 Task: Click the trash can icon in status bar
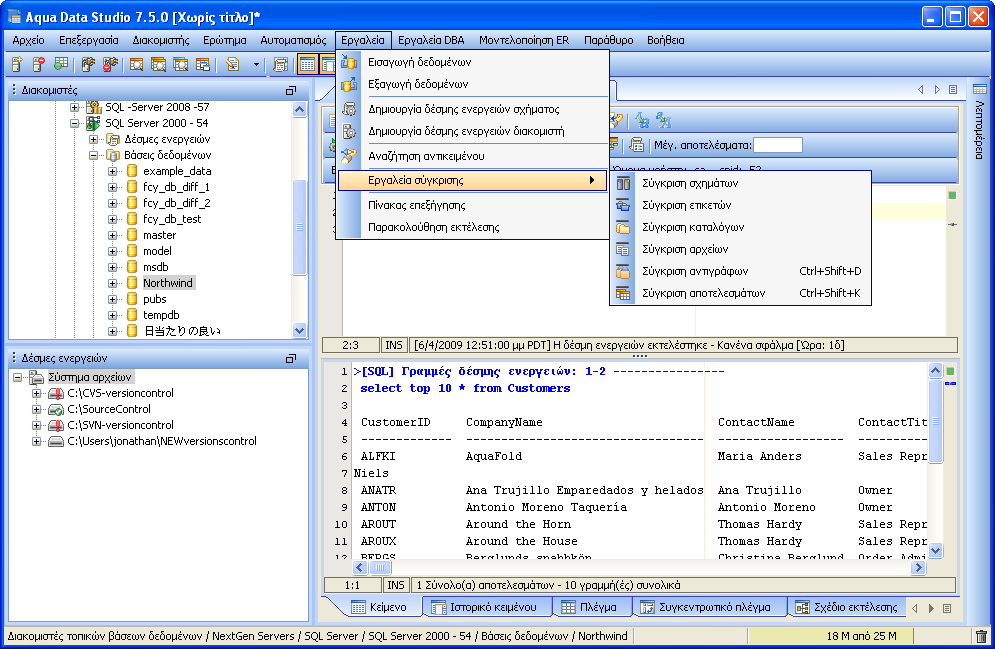(x=982, y=636)
